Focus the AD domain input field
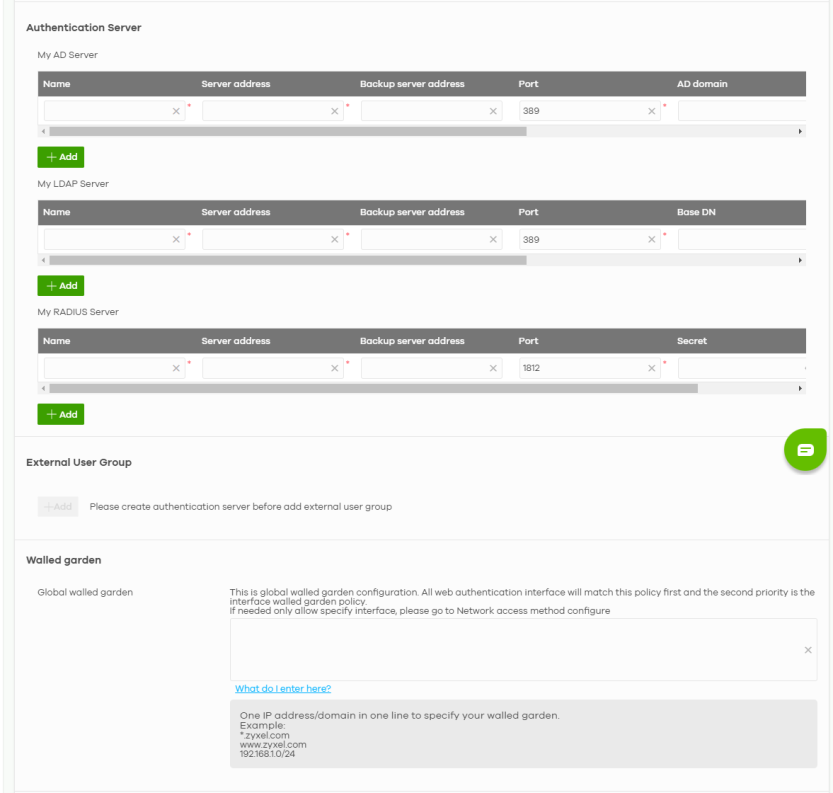This screenshot has width=833, height=793. 741,111
